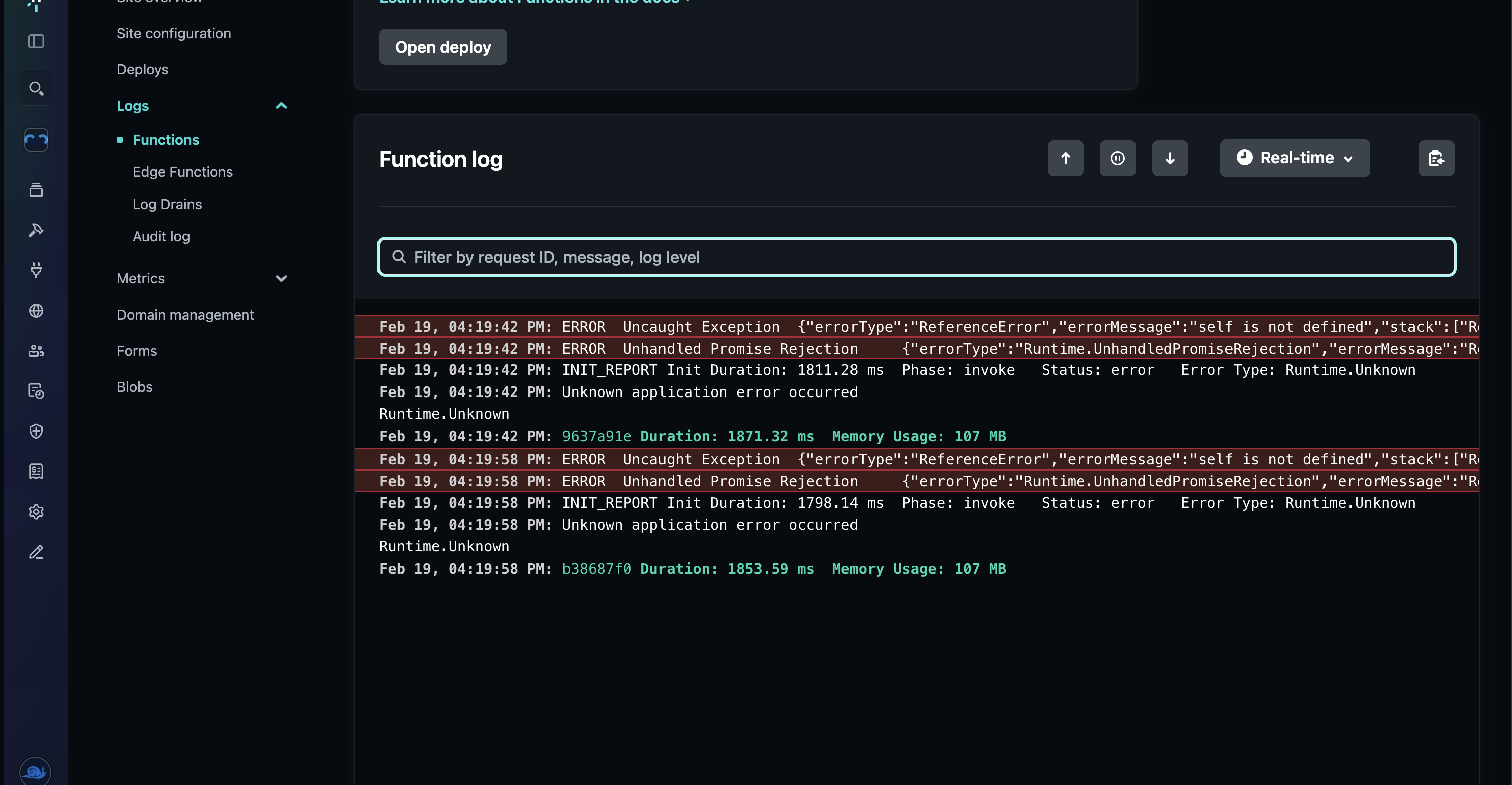Viewport: 1512px width, 785px height.
Task: Open sites via the stacked layers icon
Action: 36,190
